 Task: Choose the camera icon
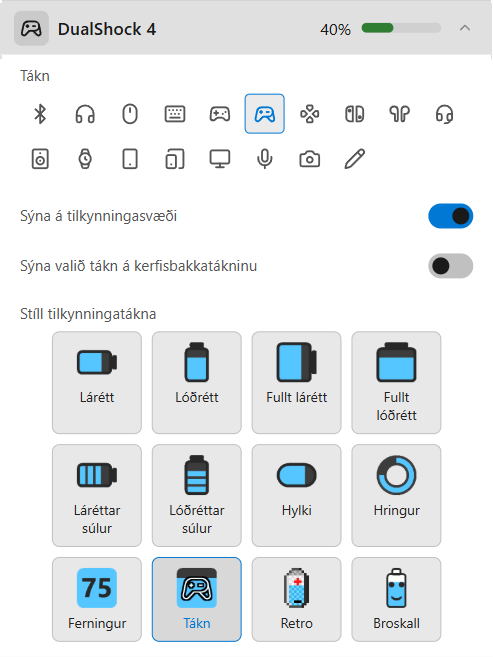click(310, 159)
